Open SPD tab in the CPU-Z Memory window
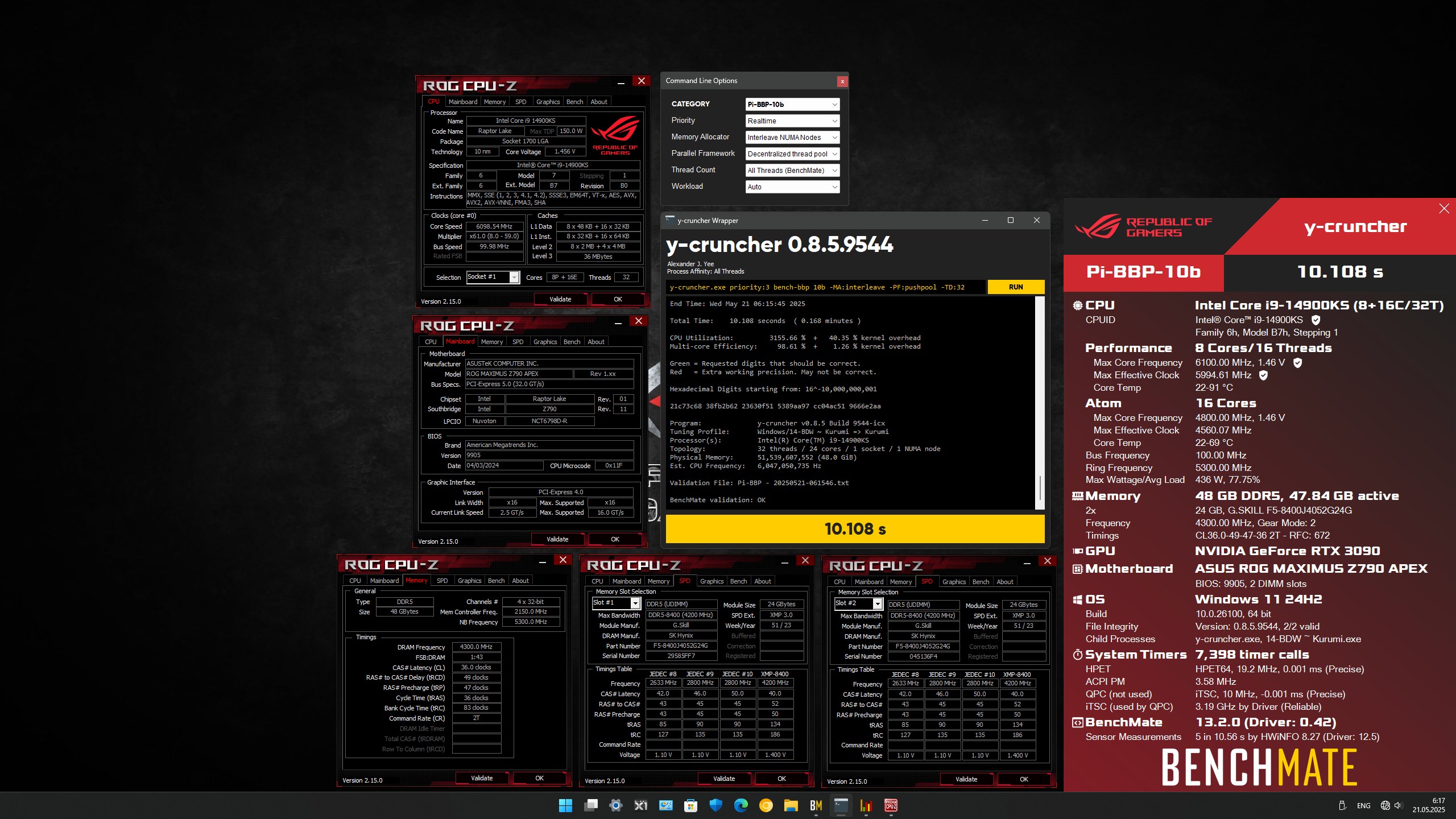The height and width of the screenshot is (819, 1456). pyautogui.click(x=442, y=581)
